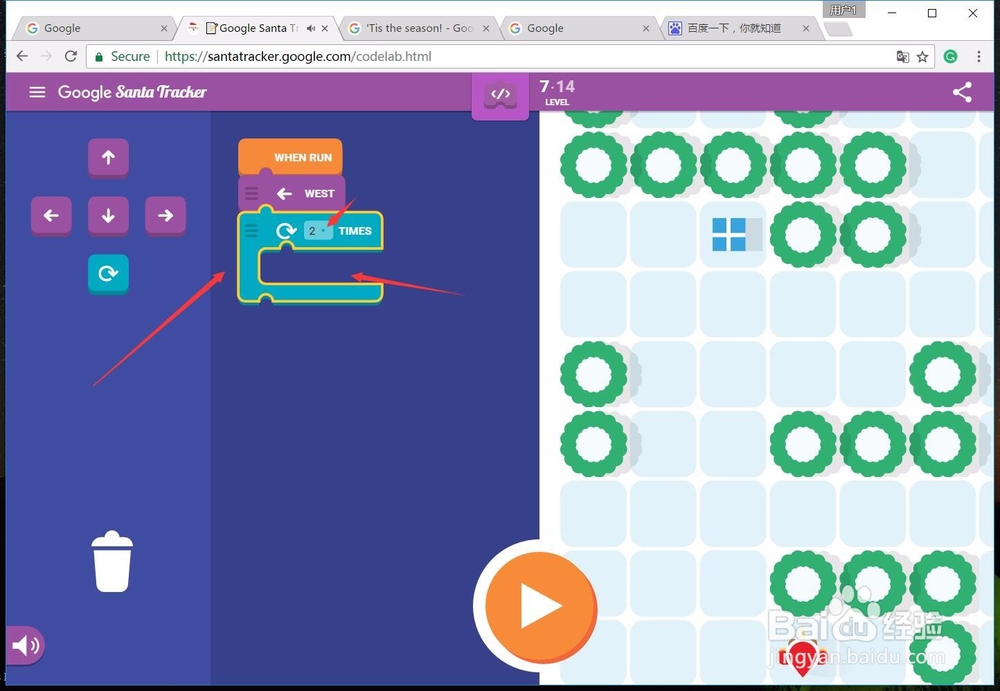Viewport: 1000px width, 691px height.
Task: Add the up arrow move block
Action: point(108,158)
